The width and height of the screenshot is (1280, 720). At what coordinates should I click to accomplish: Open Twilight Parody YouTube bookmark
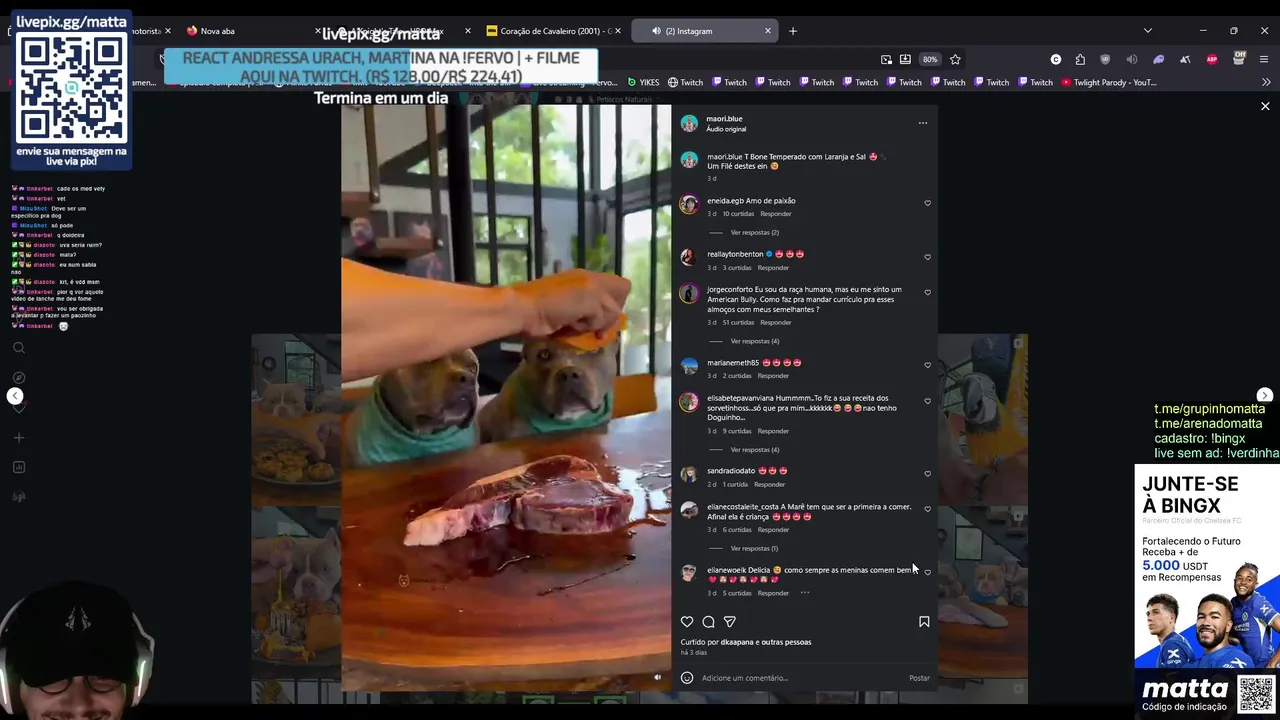pos(1108,82)
